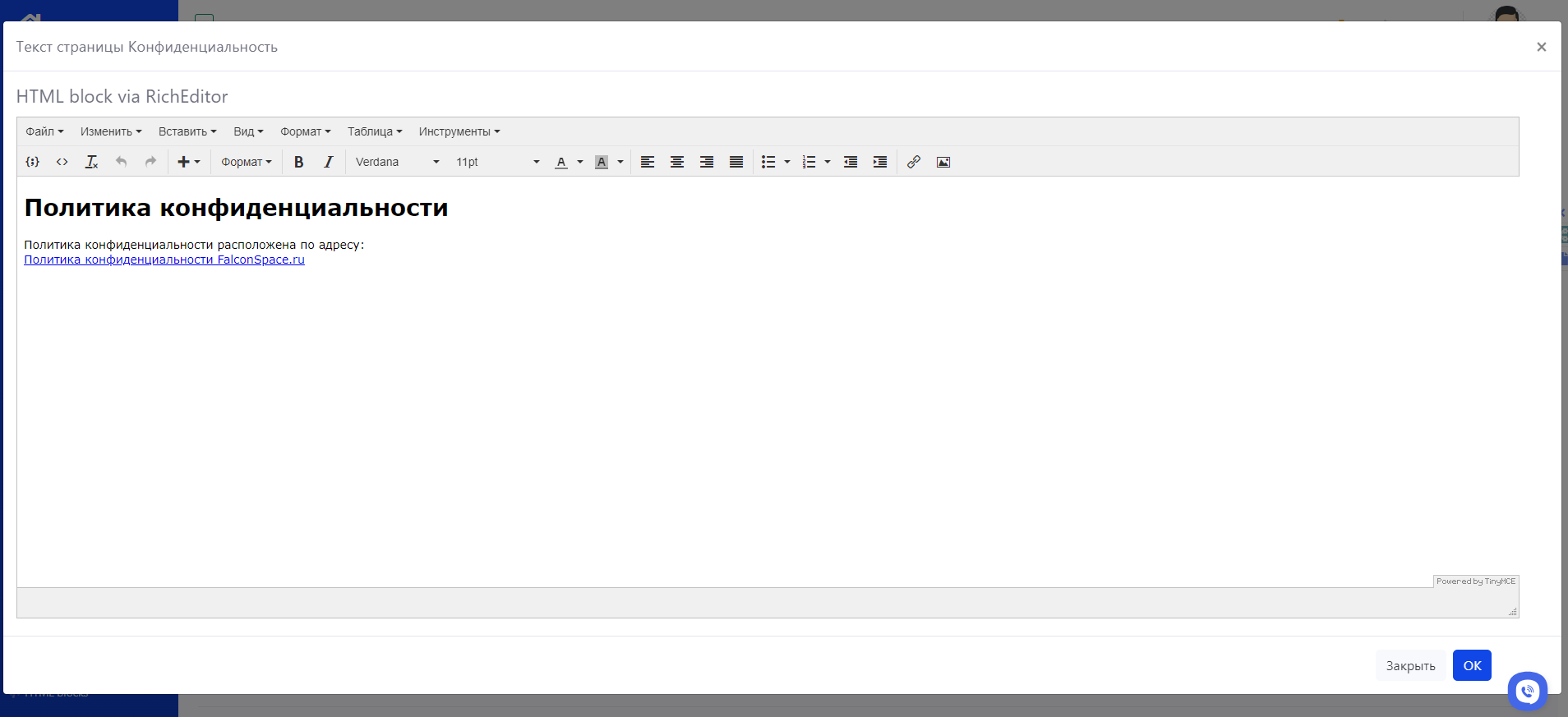Toggle the bullet list button

(x=768, y=162)
